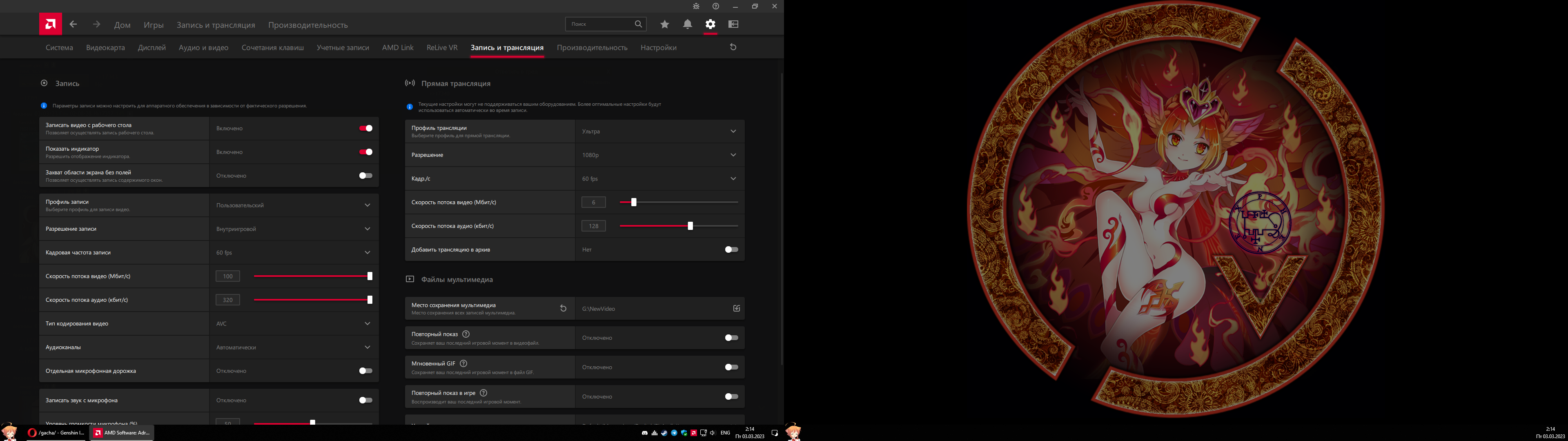Reset the media save location path

click(x=563, y=308)
